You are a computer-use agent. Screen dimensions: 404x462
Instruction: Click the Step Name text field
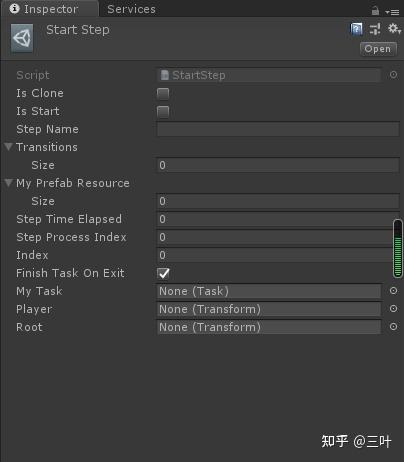(x=278, y=129)
